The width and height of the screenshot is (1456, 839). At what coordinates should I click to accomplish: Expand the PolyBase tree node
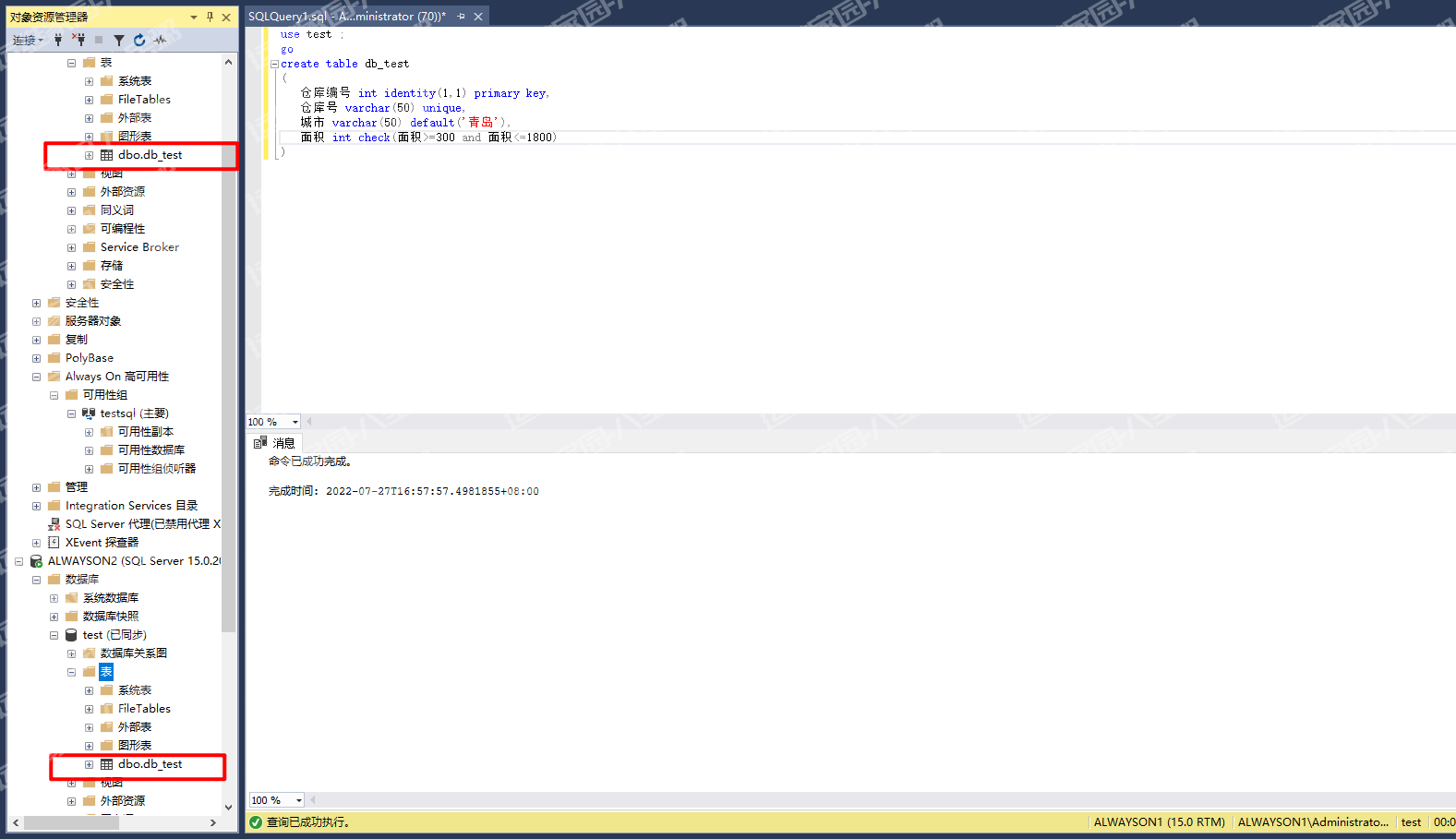(x=36, y=358)
